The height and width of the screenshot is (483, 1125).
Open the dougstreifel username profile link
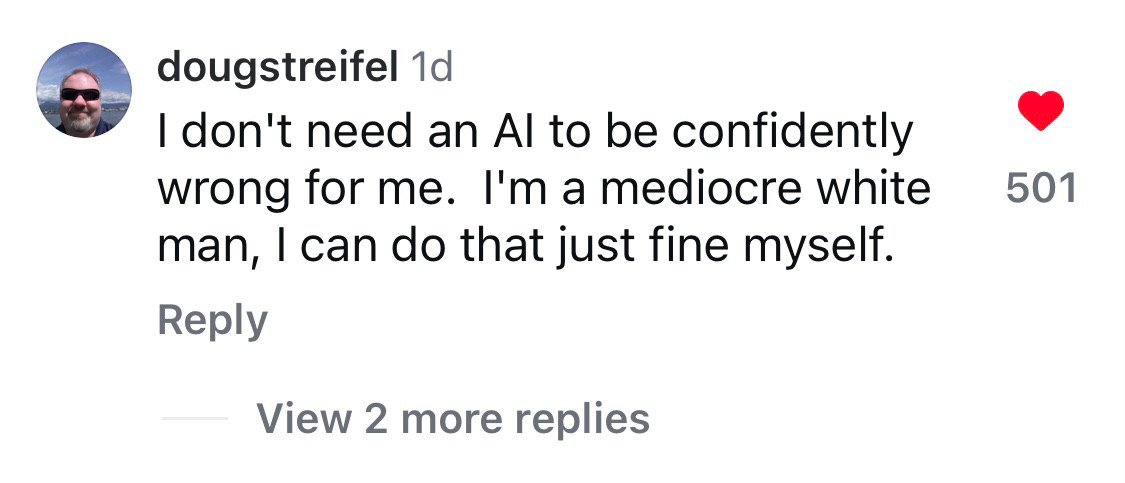278,68
